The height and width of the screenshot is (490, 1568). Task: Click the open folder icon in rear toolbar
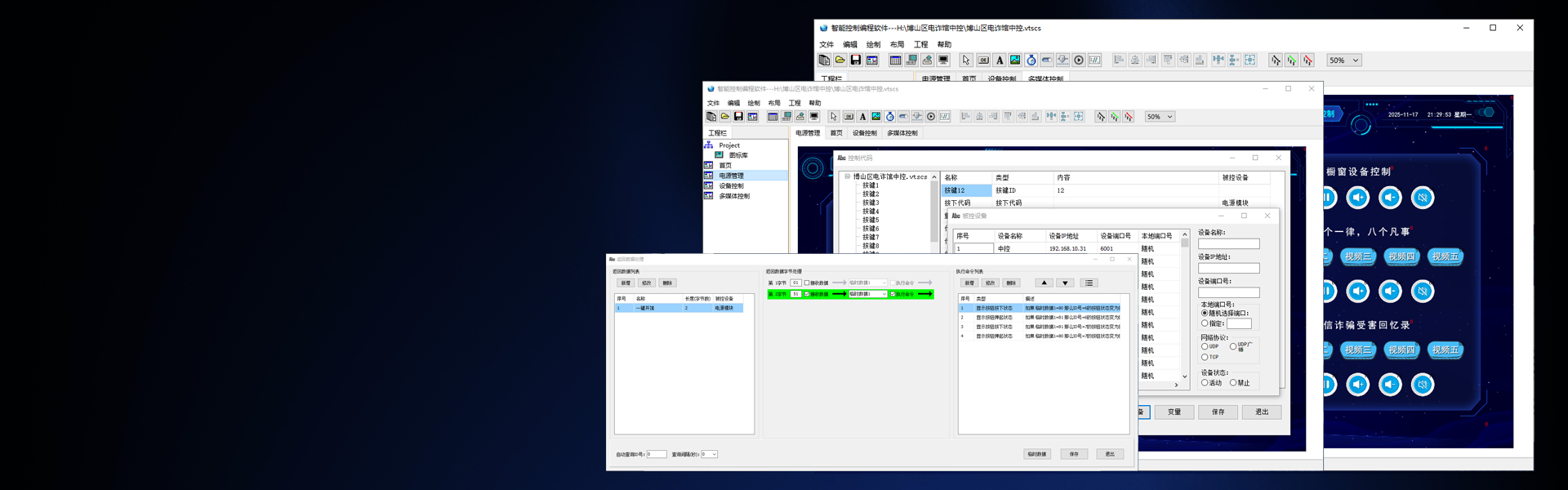pos(840,60)
